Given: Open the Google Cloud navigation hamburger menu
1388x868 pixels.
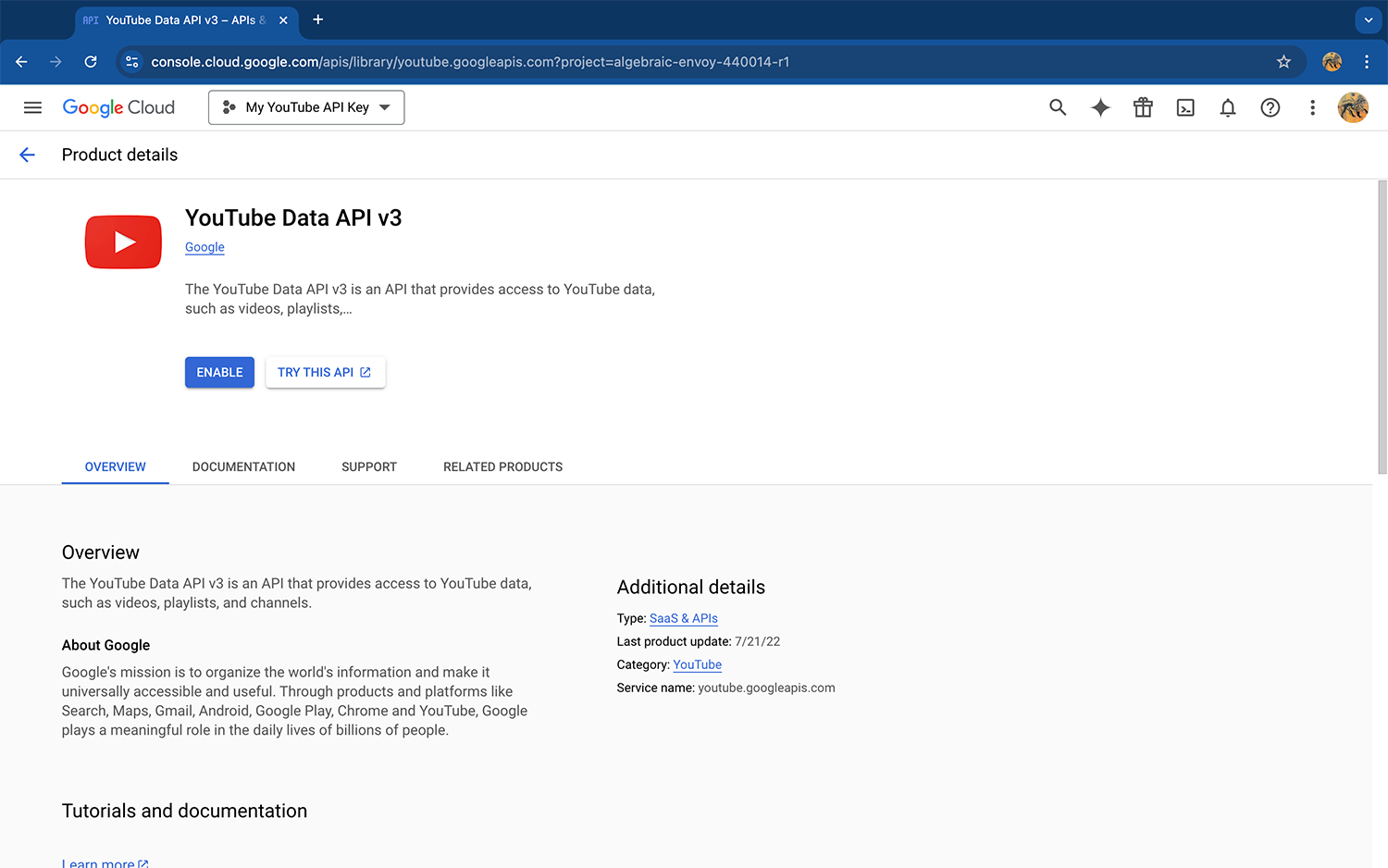Looking at the screenshot, I should coord(32,107).
